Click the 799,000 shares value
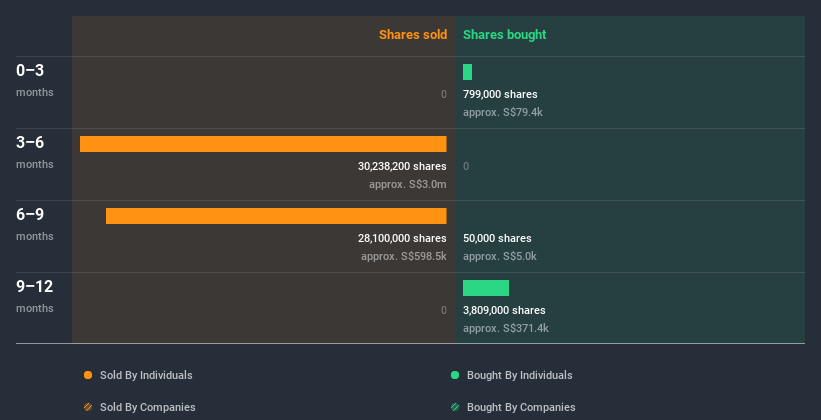The width and height of the screenshot is (821, 420). [x=500, y=94]
